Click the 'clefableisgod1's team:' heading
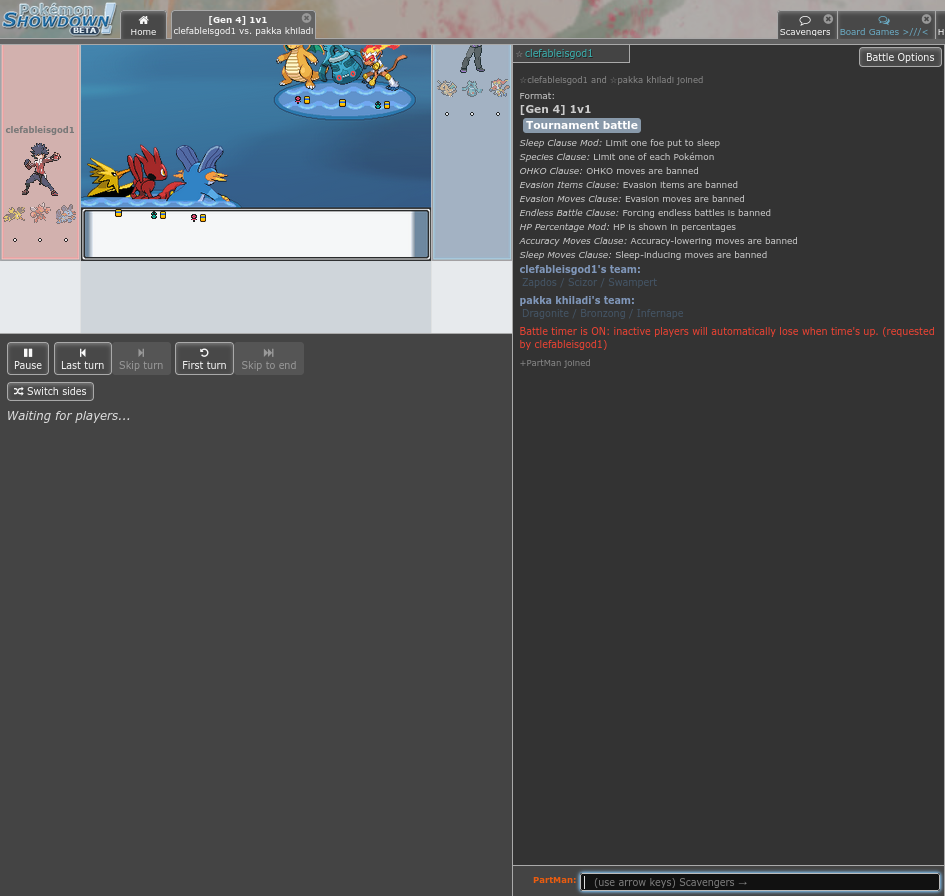The height and width of the screenshot is (896, 945). 580,269
